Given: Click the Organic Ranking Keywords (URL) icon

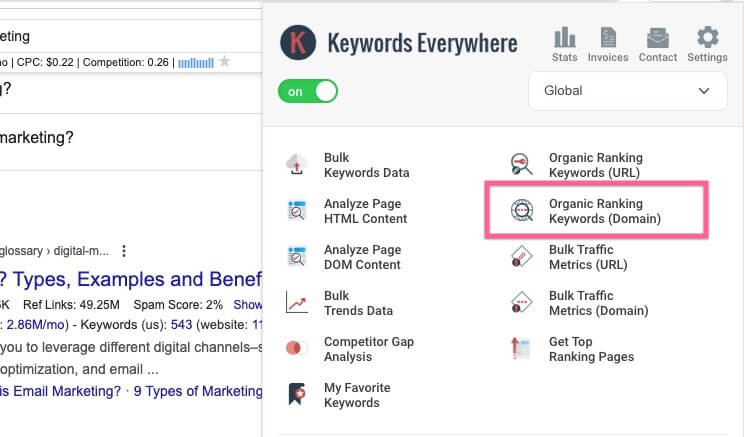Looking at the screenshot, I should [521, 164].
